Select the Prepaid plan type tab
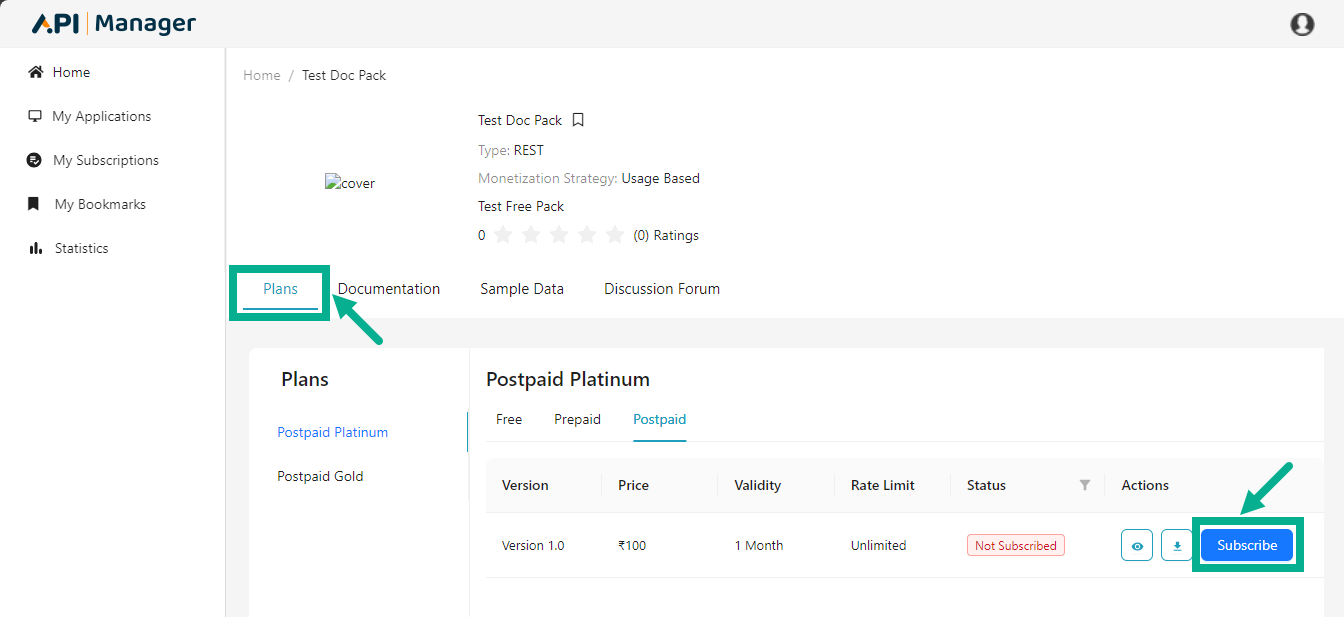The image size is (1344, 617). coord(577,419)
